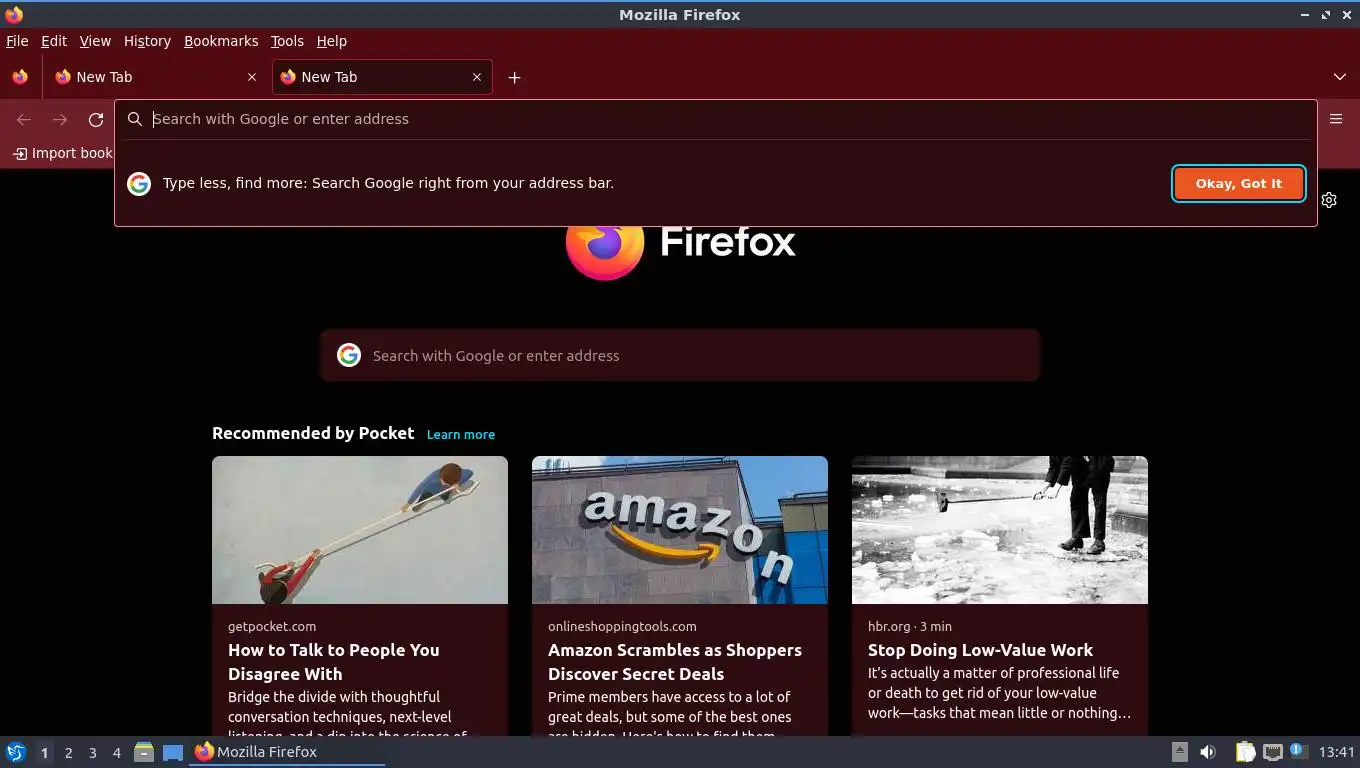The width and height of the screenshot is (1360, 768).
Task: Open the Tools menu
Action: pos(287,41)
